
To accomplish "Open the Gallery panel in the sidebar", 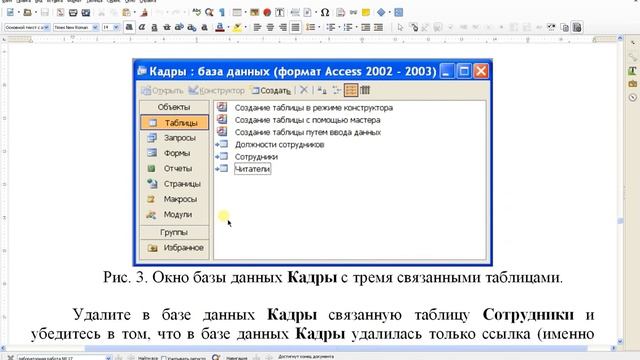I will [632, 84].
